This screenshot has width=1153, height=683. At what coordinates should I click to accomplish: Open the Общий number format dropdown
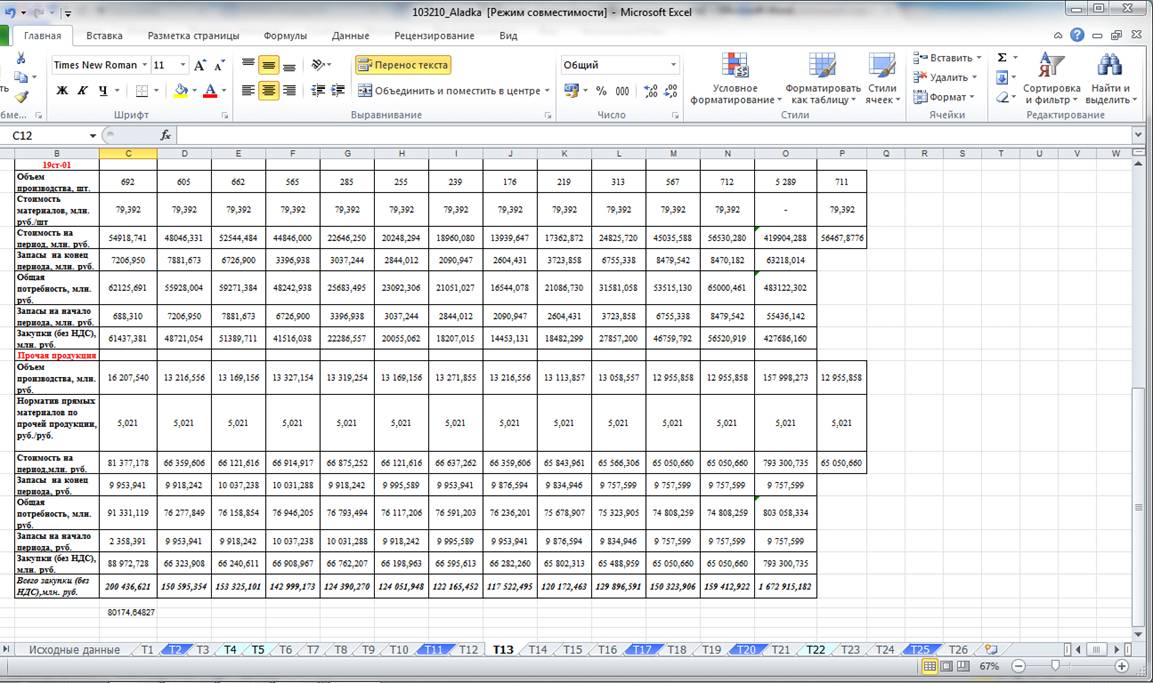coord(673,65)
